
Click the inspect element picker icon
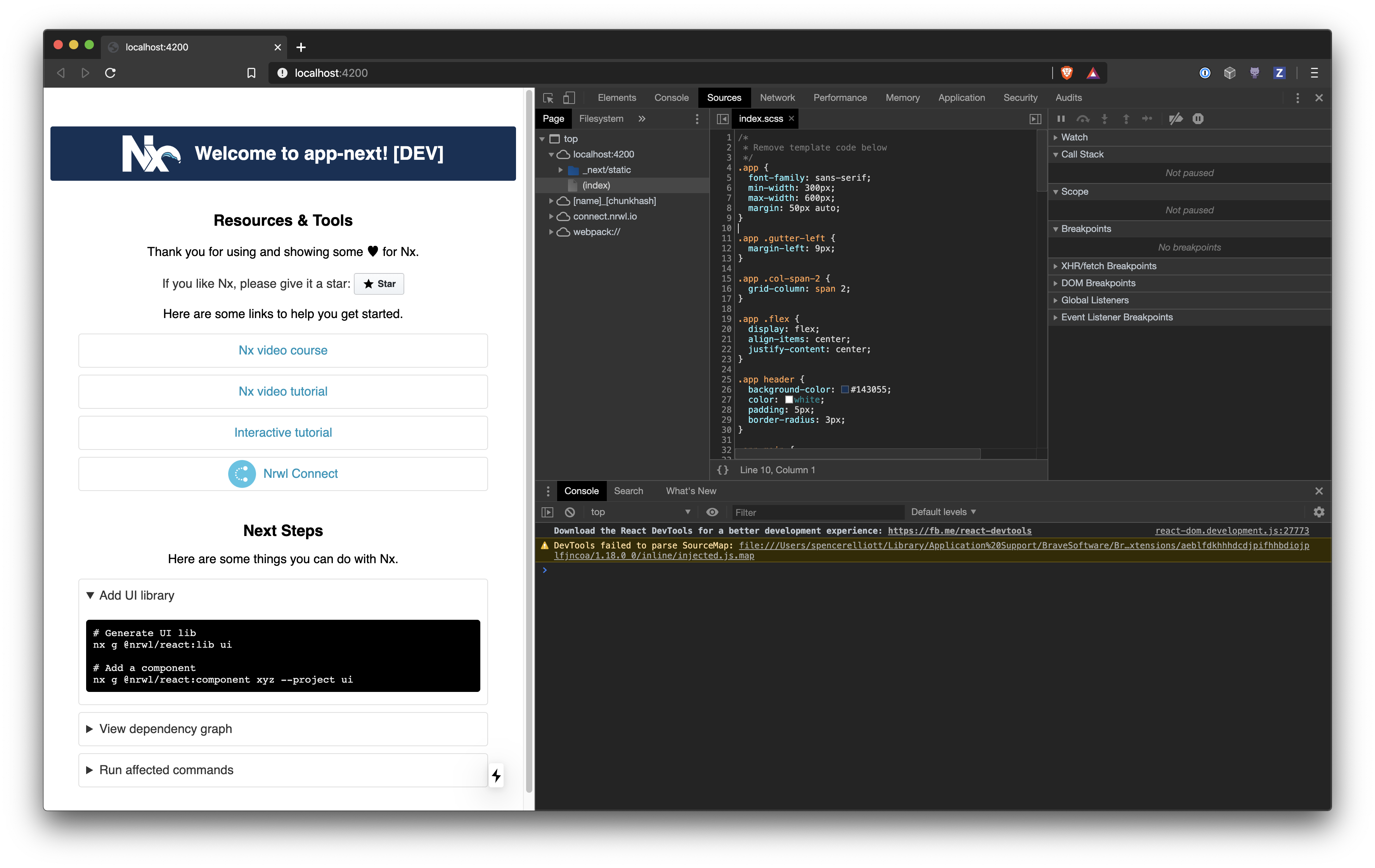(547, 98)
